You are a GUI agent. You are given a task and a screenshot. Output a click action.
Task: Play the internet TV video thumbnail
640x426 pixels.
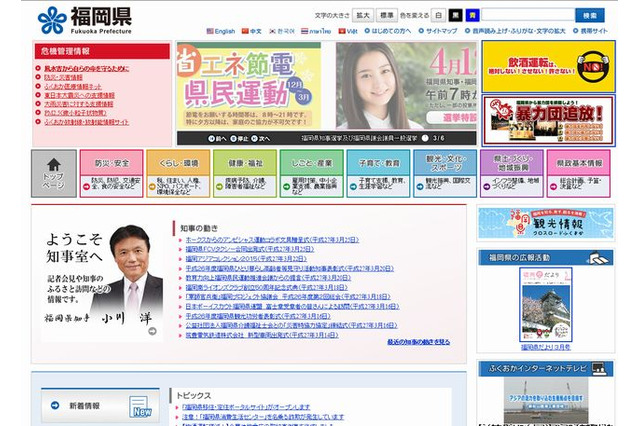[546, 402]
